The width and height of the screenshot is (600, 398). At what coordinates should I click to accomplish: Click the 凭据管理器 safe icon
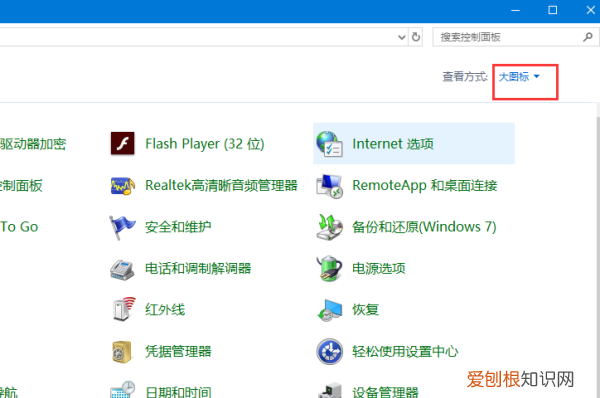tap(122, 351)
